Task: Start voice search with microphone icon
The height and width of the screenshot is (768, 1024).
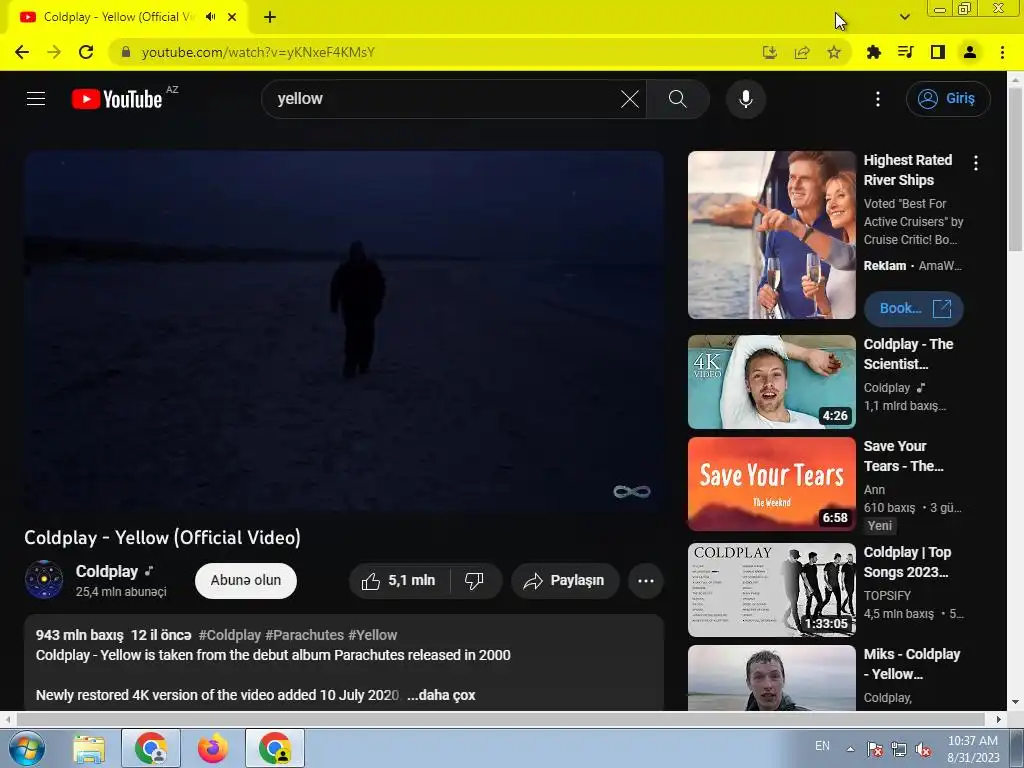Action: click(746, 99)
